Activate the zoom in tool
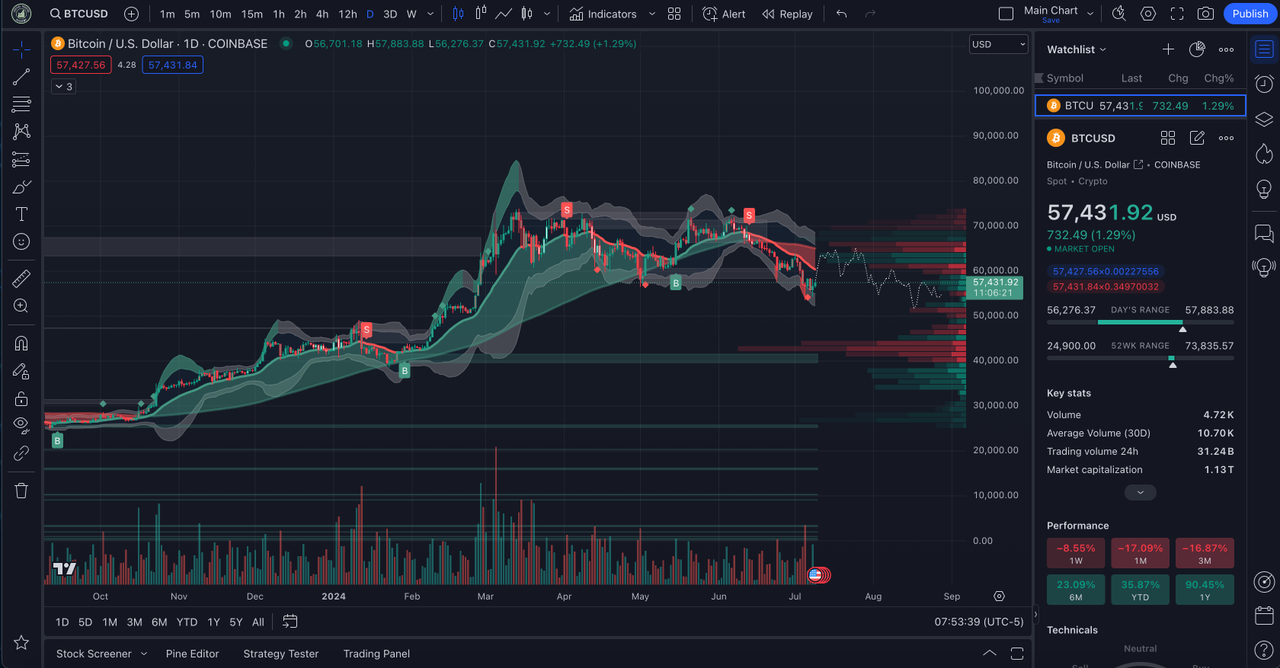 point(21,306)
